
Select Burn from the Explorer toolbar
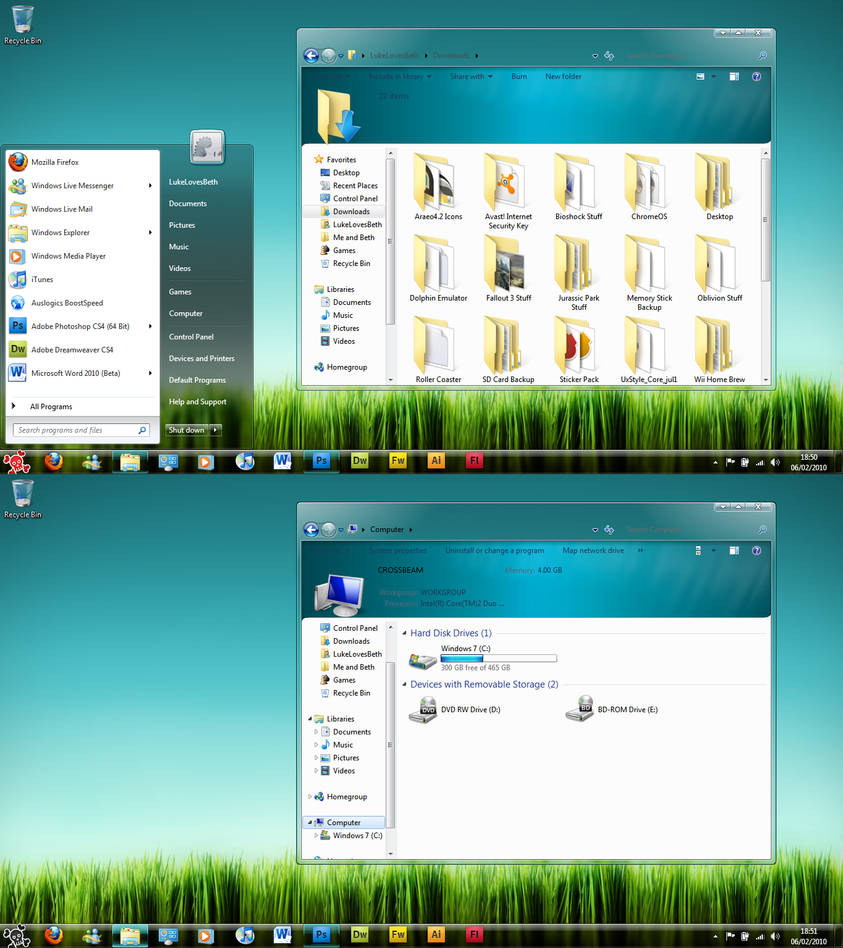519,76
